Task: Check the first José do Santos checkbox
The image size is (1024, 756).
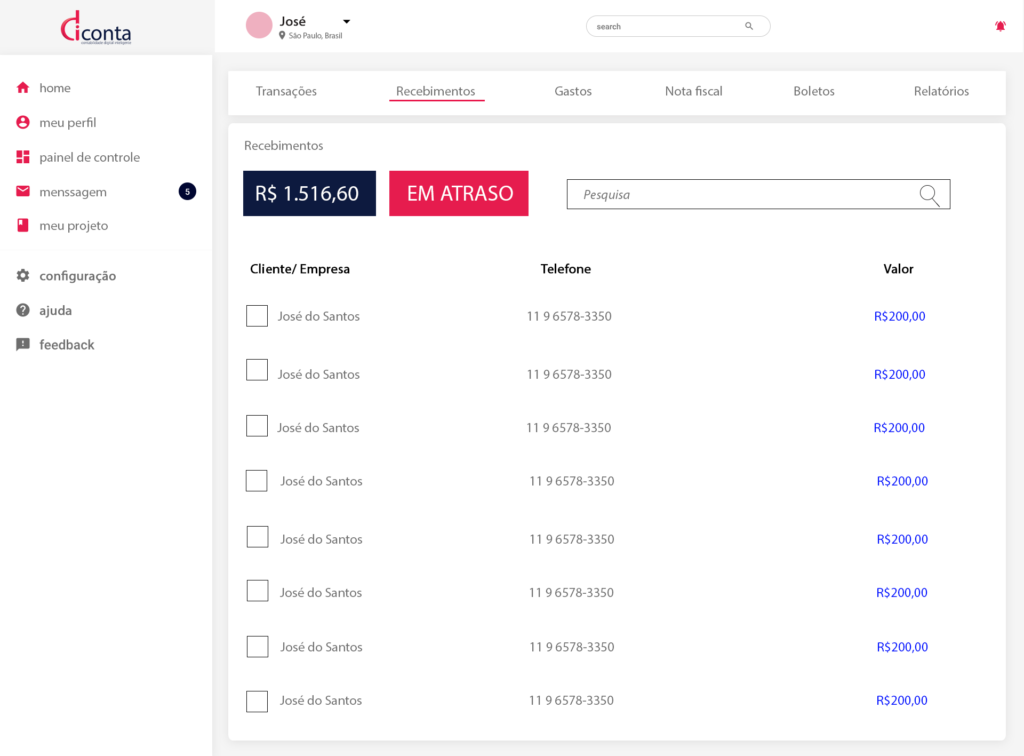Action: pyautogui.click(x=257, y=316)
